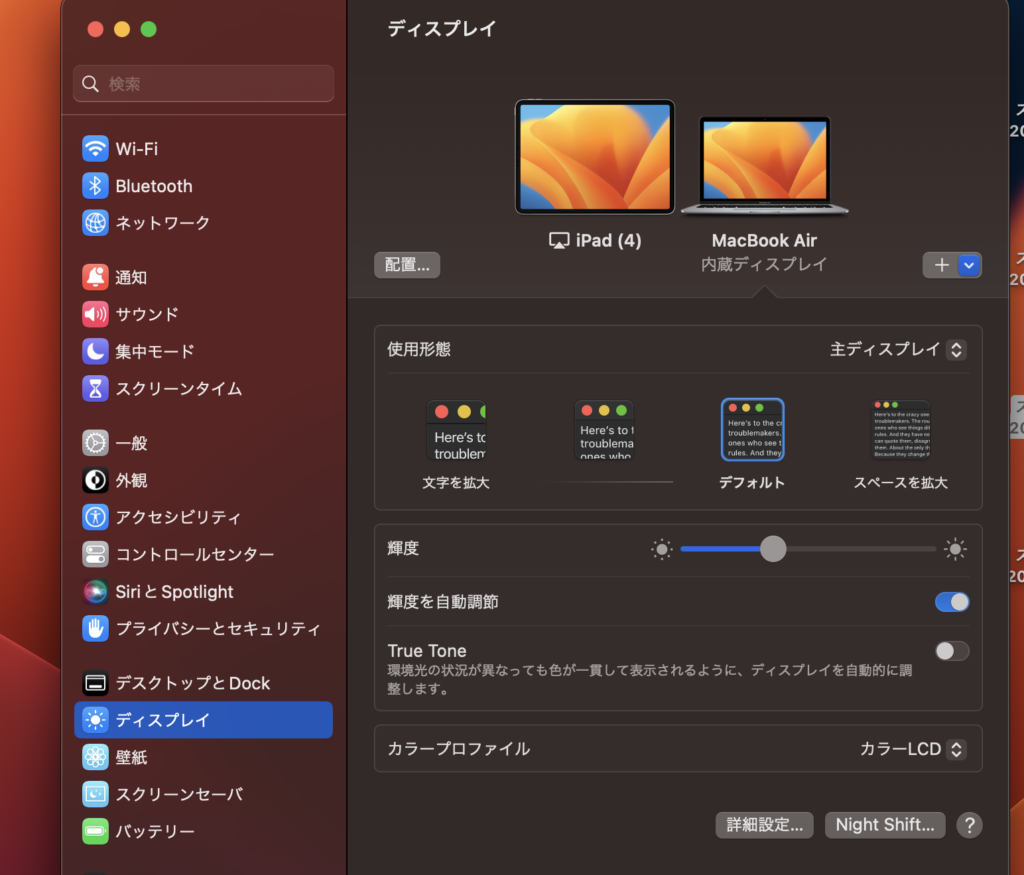Screen dimensions: 1024x875
Task: Select the デフォルト resolution option
Action: [752, 444]
